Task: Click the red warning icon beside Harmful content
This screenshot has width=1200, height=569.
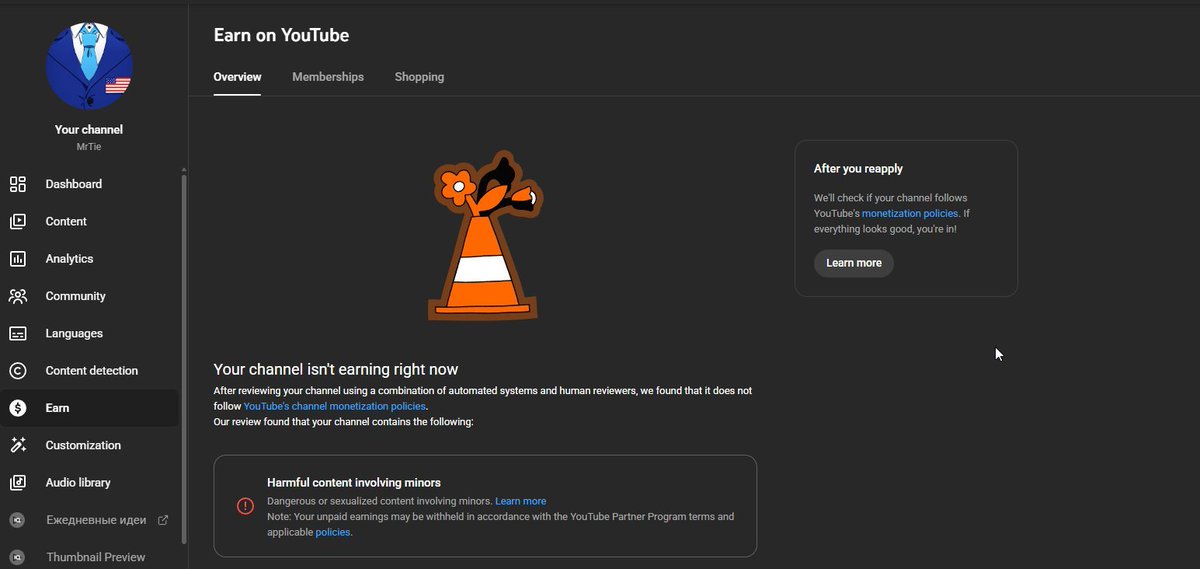Action: pyautogui.click(x=245, y=506)
